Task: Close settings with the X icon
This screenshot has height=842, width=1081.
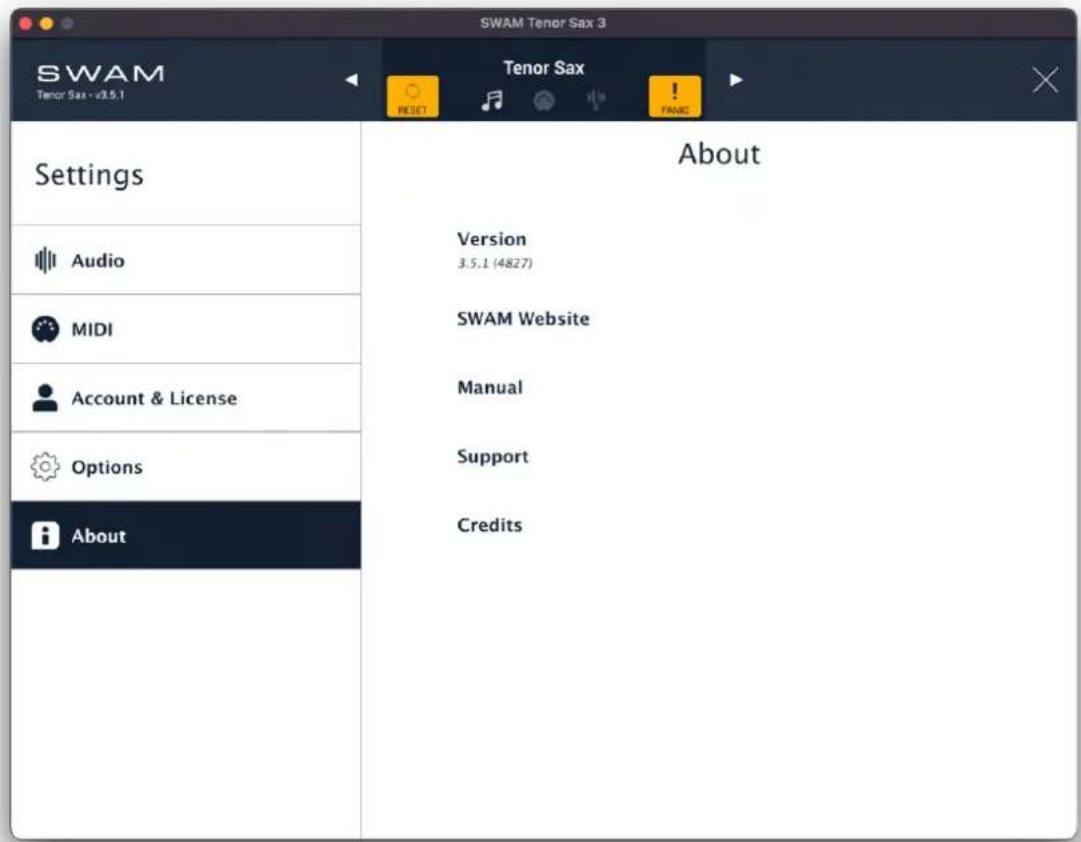Action: click(x=1045, y=80)
